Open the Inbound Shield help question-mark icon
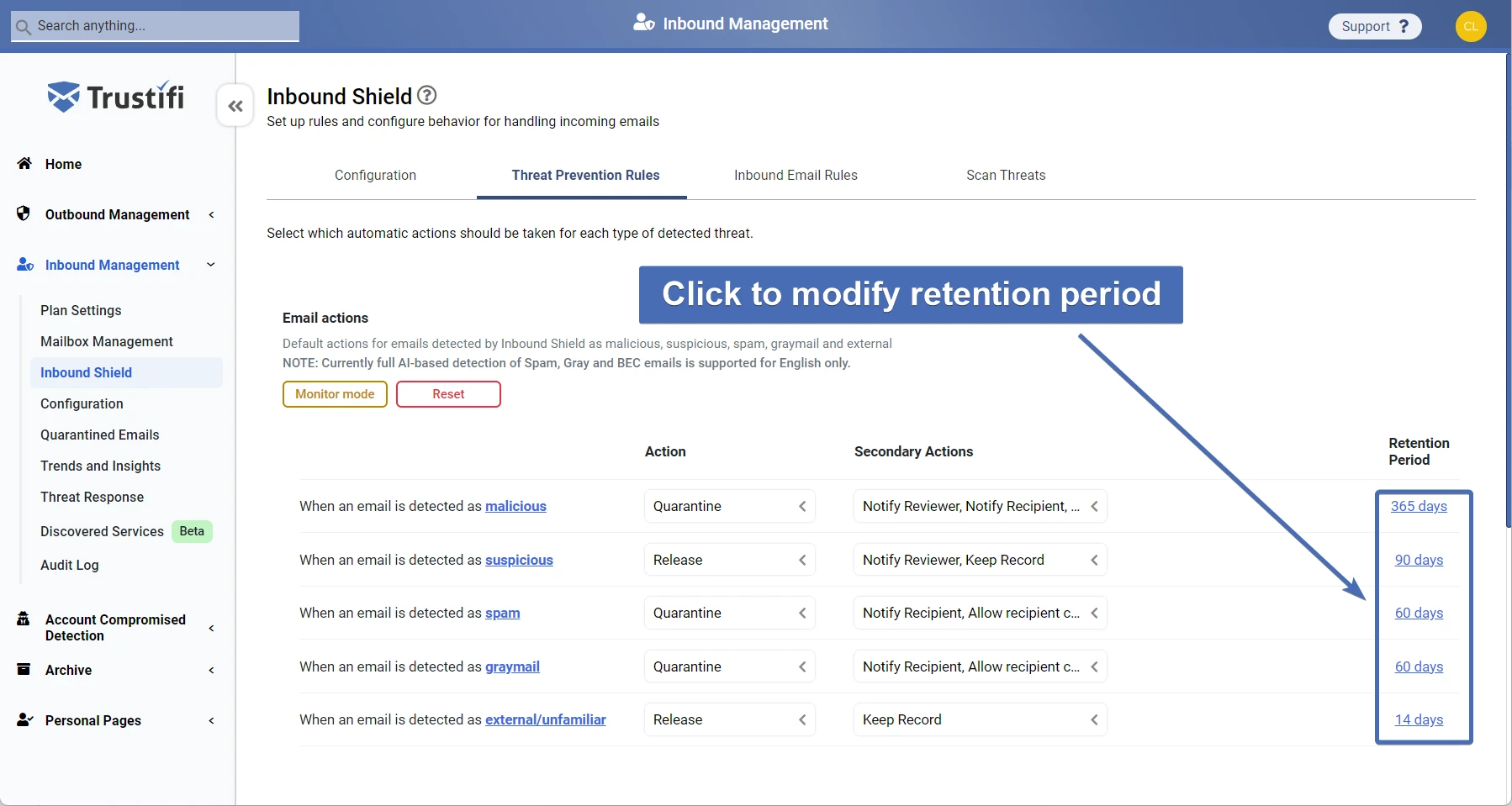The image size is (1512, 806). [x=427, y=95]
